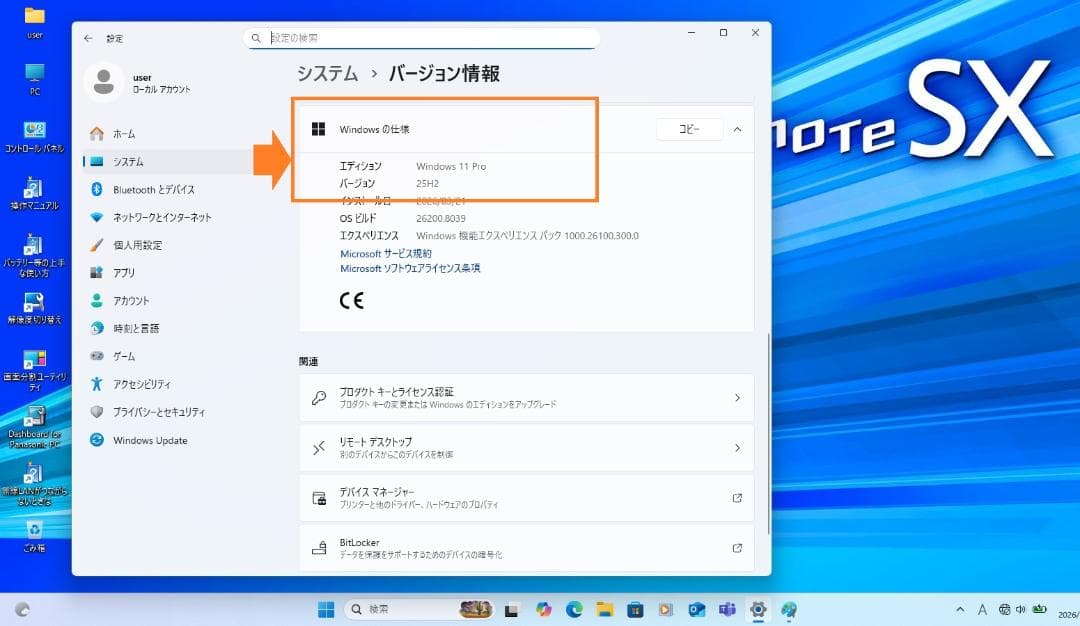
Task: Copy Windows specifications with コピー button
Action: point(689,129)
